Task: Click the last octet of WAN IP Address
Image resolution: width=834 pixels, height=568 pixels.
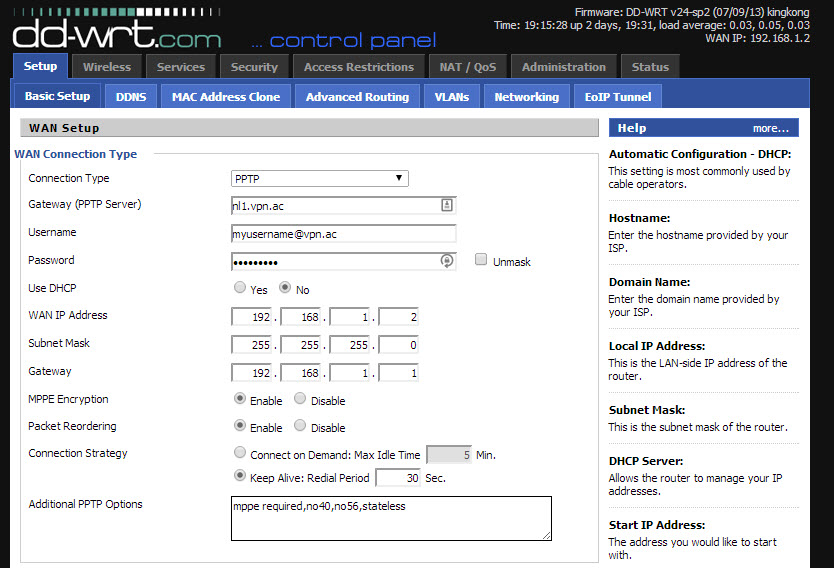Action: pyautogui.click(x=398, y=317)
